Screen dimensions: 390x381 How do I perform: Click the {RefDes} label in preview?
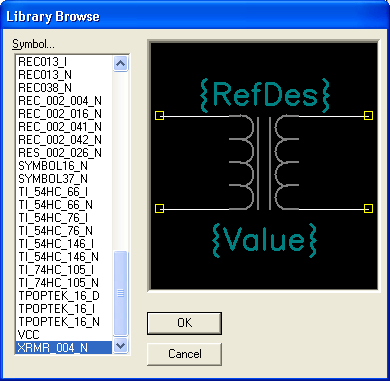(x=265, y=95)
